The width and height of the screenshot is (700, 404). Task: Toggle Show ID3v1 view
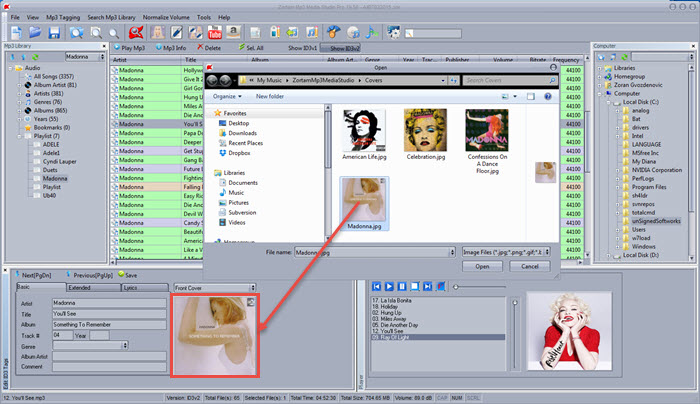click(302, 47)
